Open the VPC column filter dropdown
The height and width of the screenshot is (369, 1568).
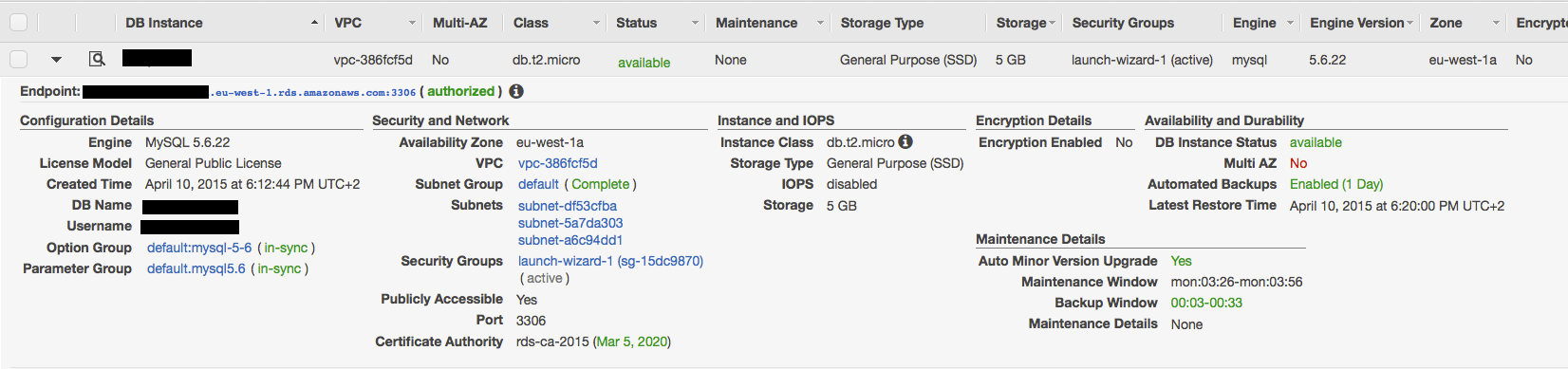pyautogui.click(x=412, y=23)
